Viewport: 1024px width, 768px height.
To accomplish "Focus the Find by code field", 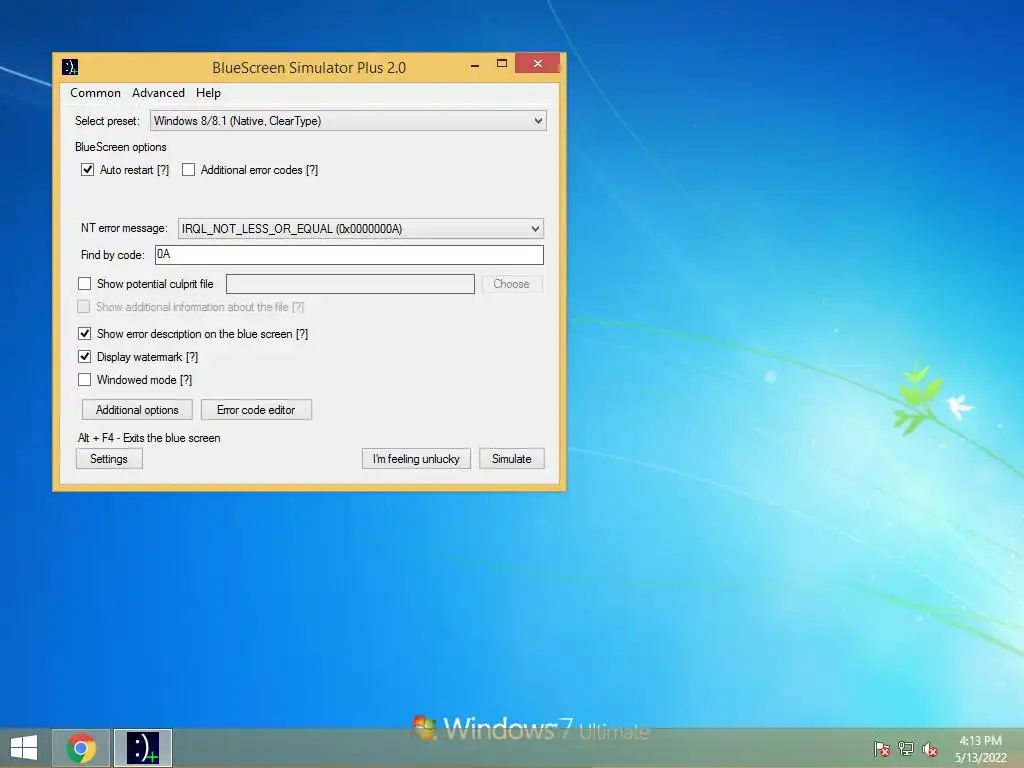I will pos(349,255).
